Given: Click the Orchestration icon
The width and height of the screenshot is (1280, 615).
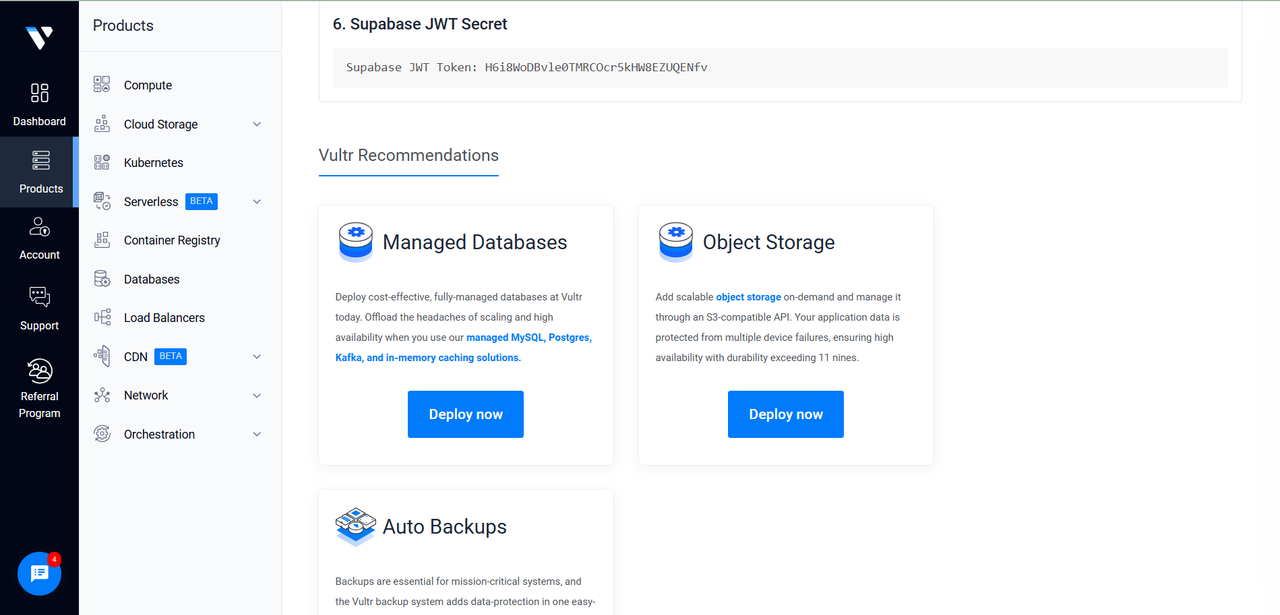Looking at the screenshot, I should coord(102,434).
